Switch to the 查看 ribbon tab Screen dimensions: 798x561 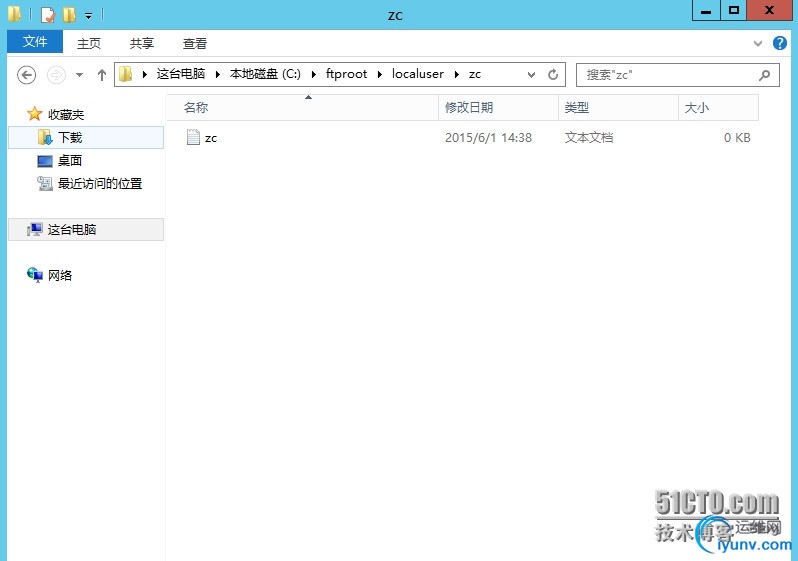click(x=194, y=43)
